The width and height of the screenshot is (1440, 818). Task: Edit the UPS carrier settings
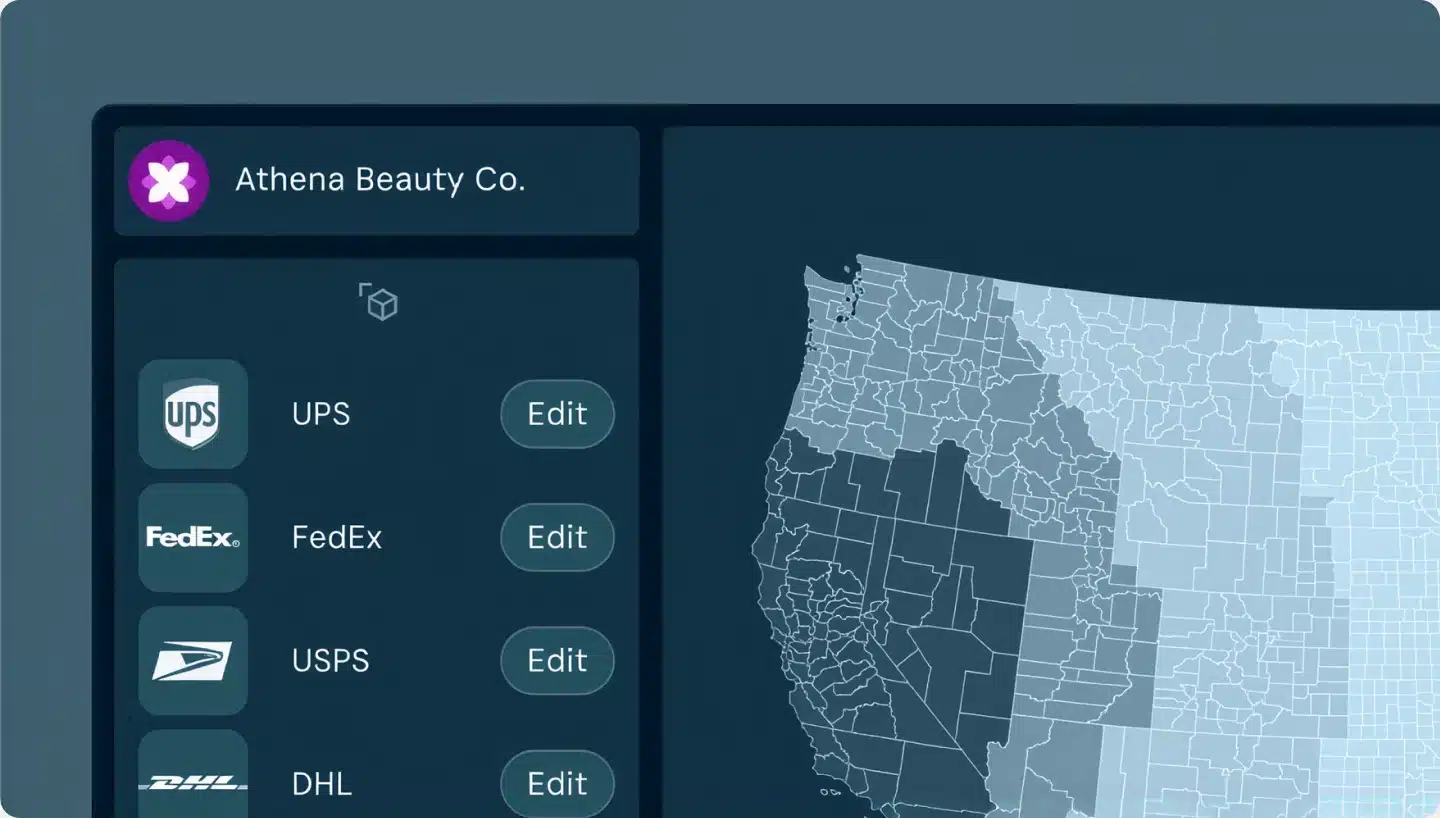point(557,414)
